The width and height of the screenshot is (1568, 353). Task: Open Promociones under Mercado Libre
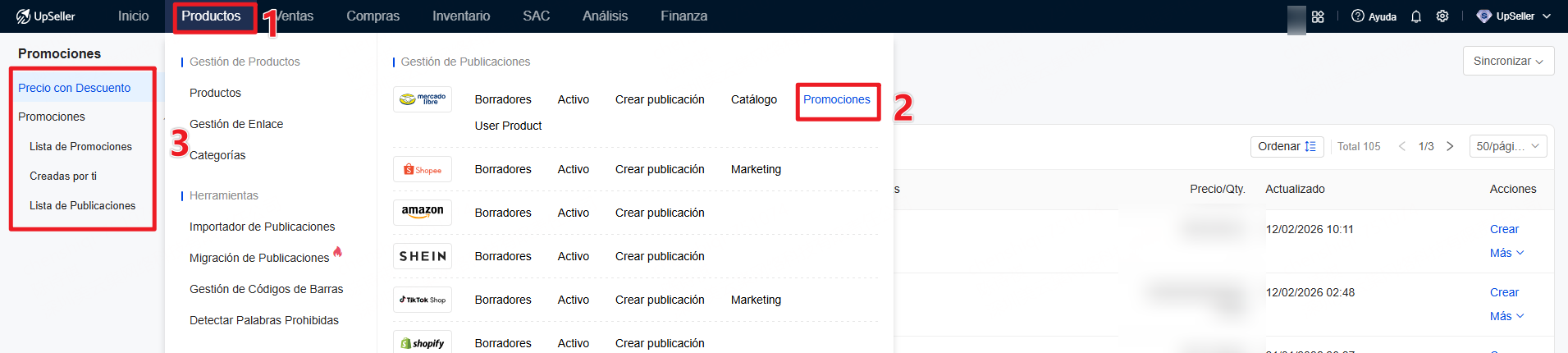[836, 99]
